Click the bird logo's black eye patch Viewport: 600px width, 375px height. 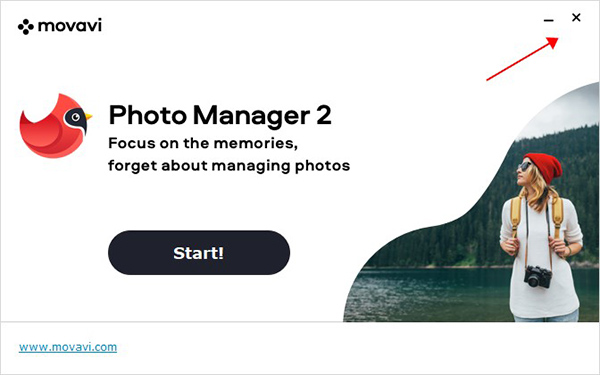[x=75, y=119]
